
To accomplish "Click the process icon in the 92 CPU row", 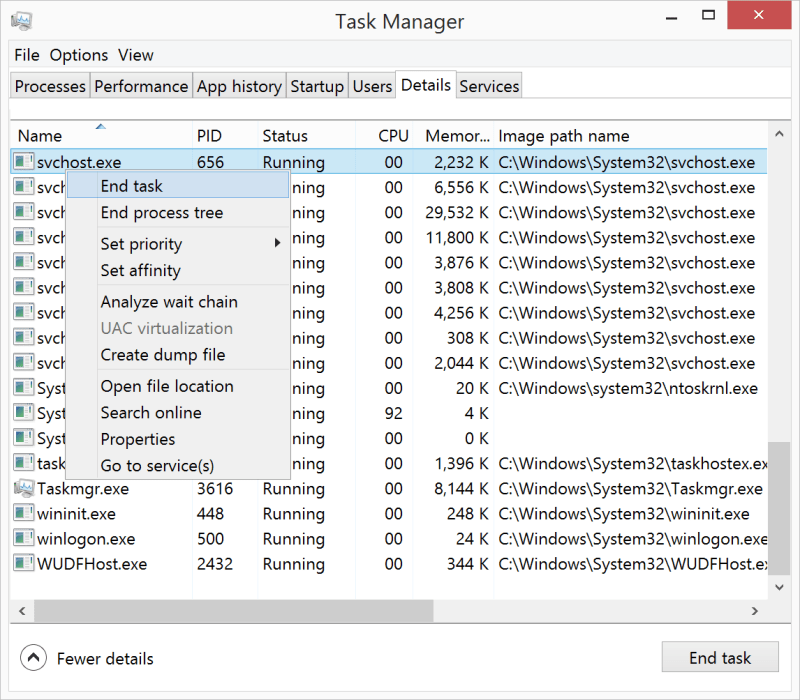I will click(23, 413).
